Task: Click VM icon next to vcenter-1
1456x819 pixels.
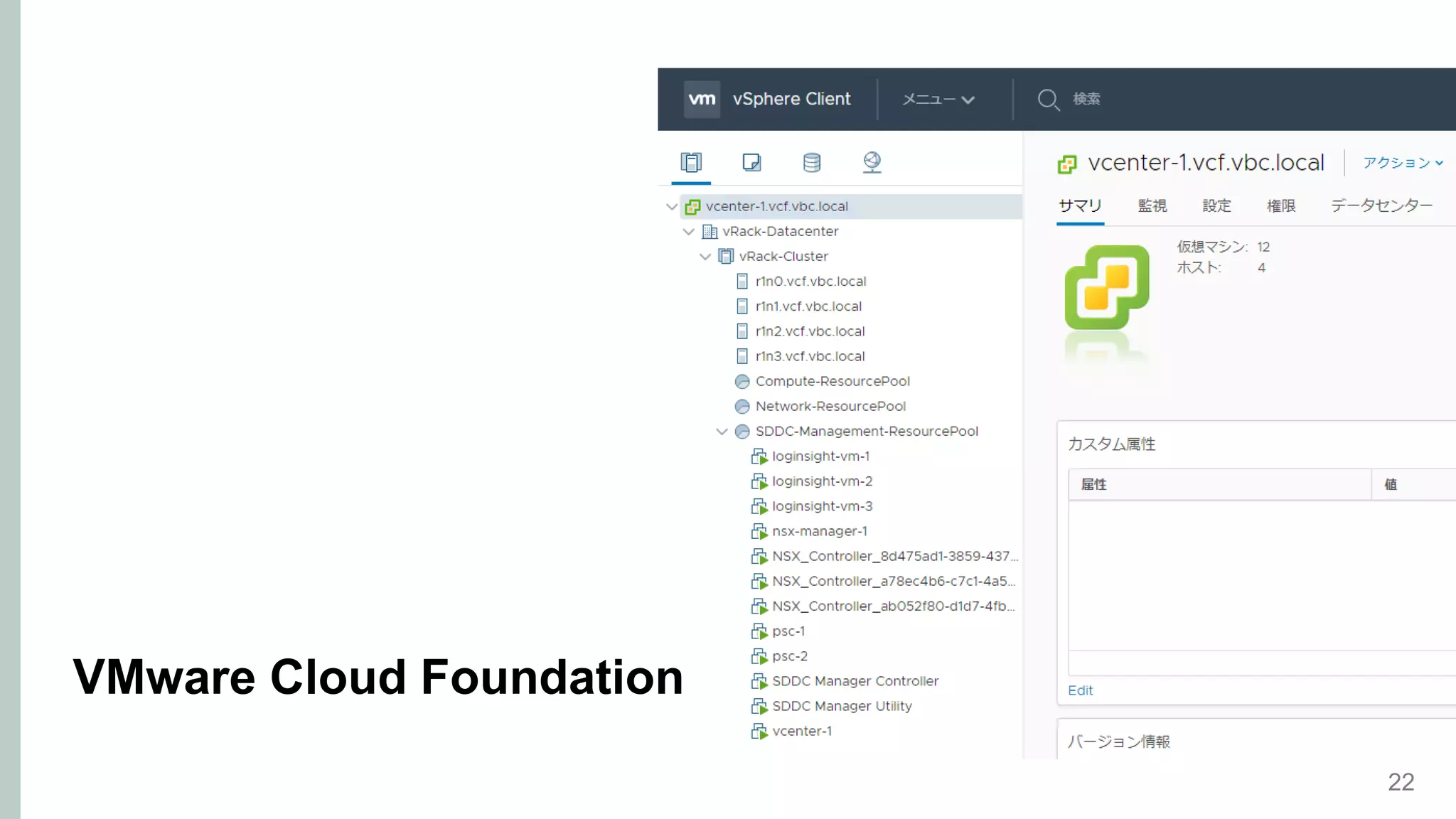Action: point(759,731)
